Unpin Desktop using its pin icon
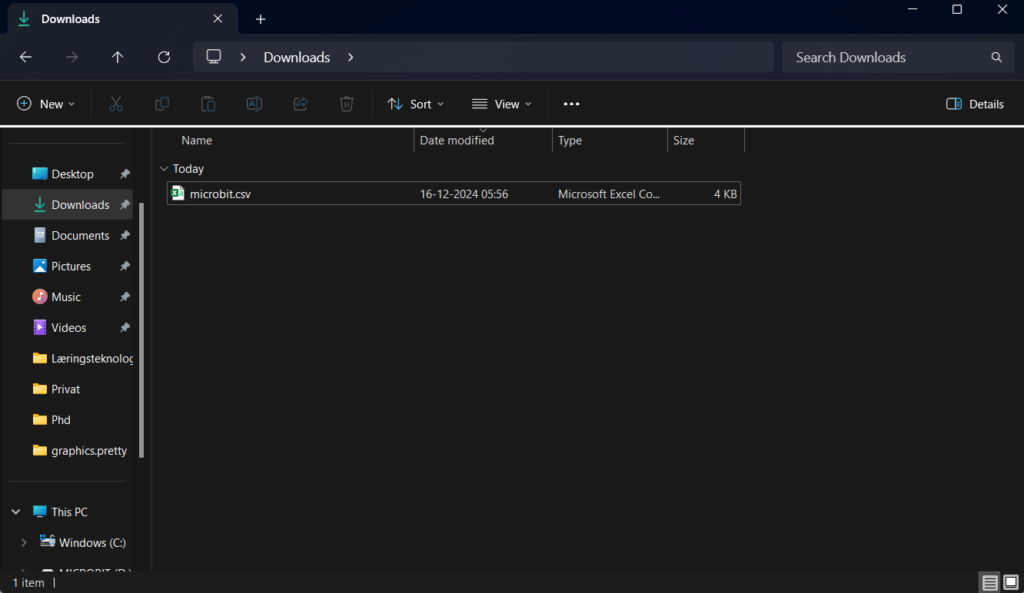This screenshot has height=593, width=1024. tap(125, 174)
